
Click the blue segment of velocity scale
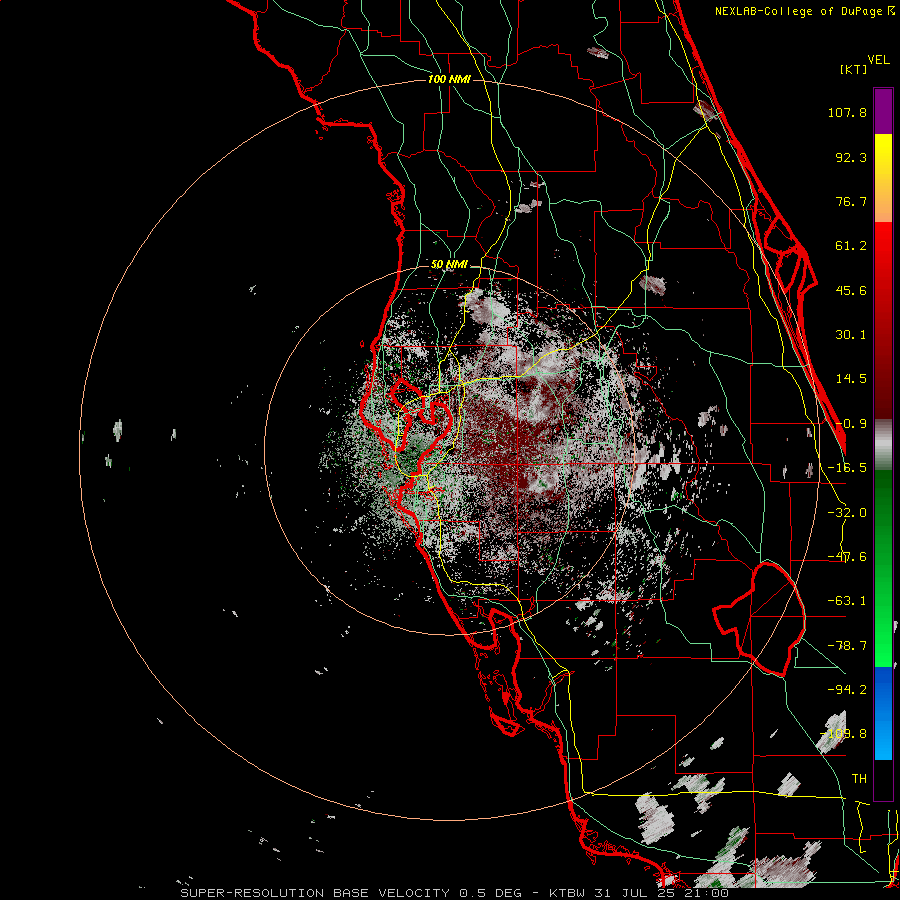pyautogui.click(x=883, y=713)
